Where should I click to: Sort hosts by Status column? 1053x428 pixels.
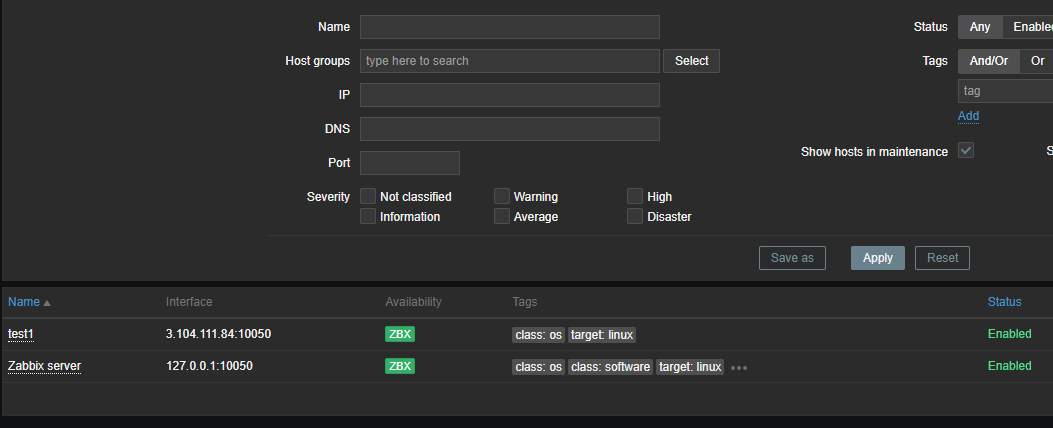tap(1004, 302)
